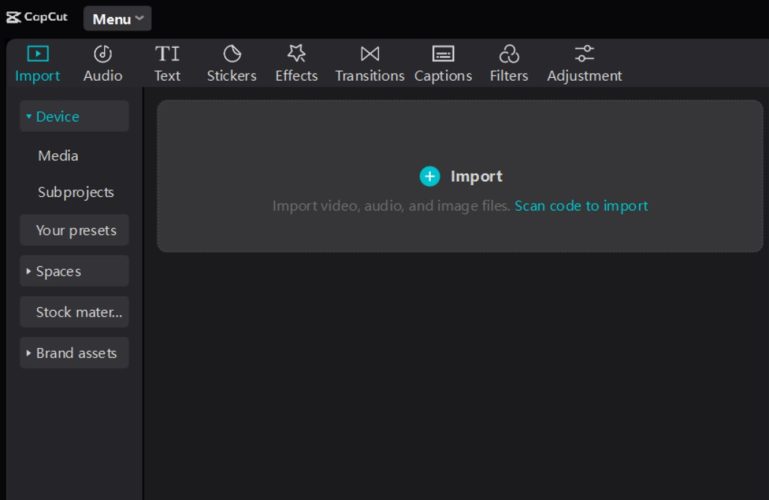This screenshot has width=769, height=500.
Task: Click the teal plus Import icon
Action: [430, 176]
